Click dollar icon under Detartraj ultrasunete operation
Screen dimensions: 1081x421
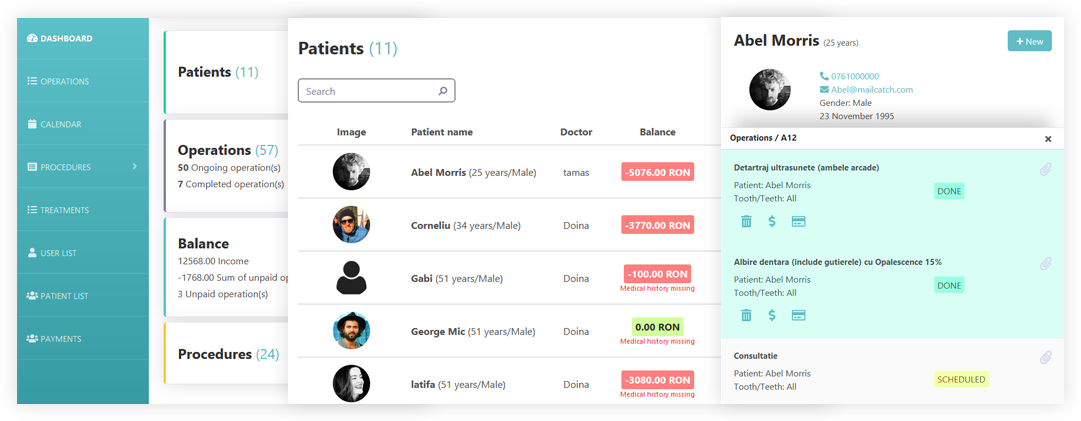tap(772, 221)
